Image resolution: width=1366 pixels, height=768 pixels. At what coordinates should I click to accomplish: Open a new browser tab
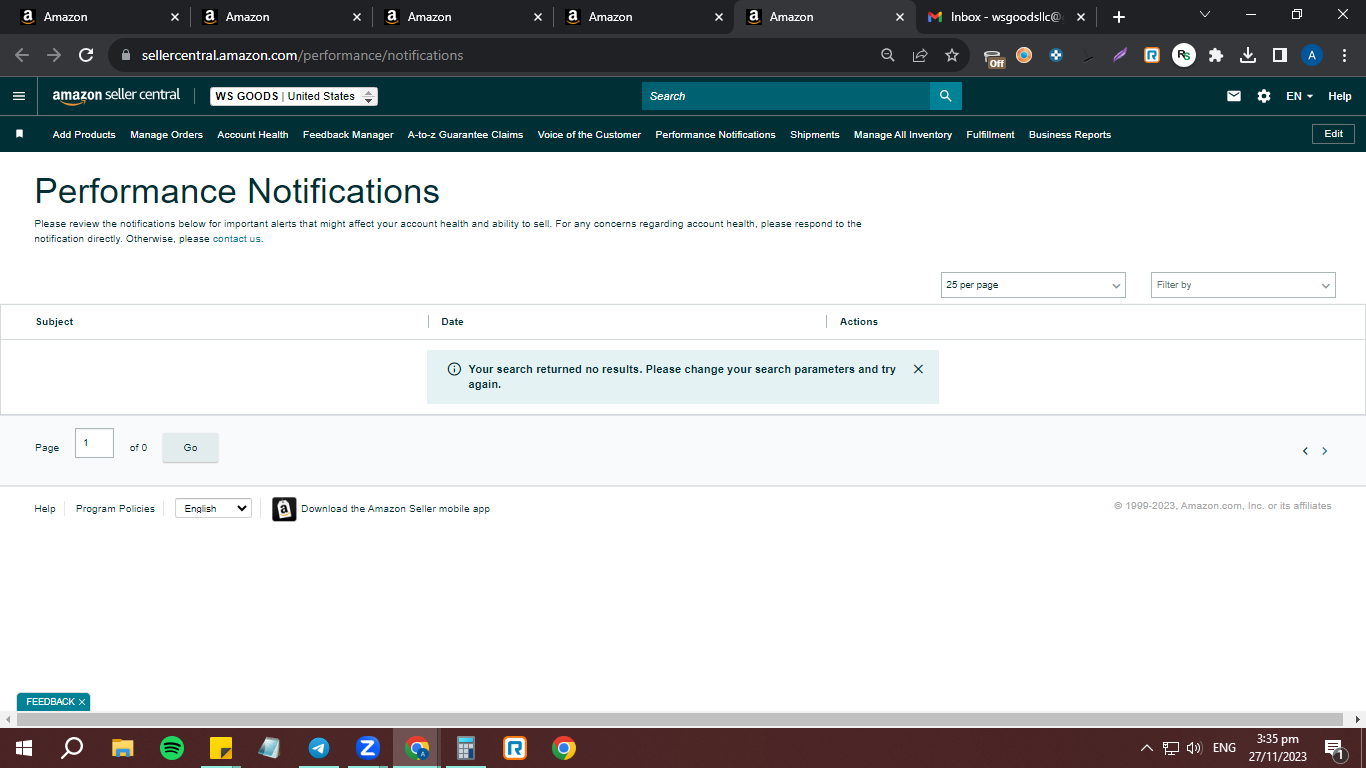(x=1119, y=17)
